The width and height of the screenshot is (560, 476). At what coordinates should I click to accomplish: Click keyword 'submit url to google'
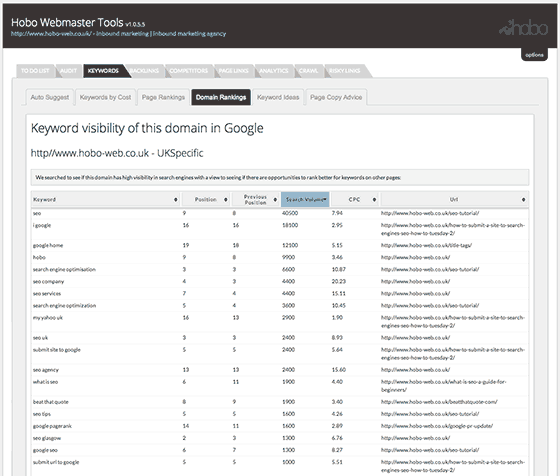(56, 462)
